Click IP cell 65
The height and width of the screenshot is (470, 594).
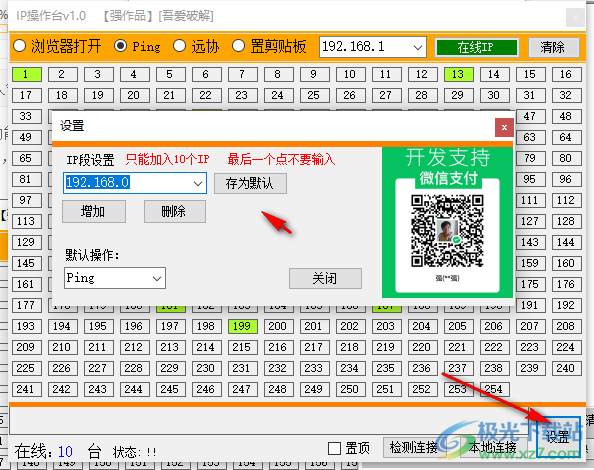pyautogui.click(x=27, y=158)
